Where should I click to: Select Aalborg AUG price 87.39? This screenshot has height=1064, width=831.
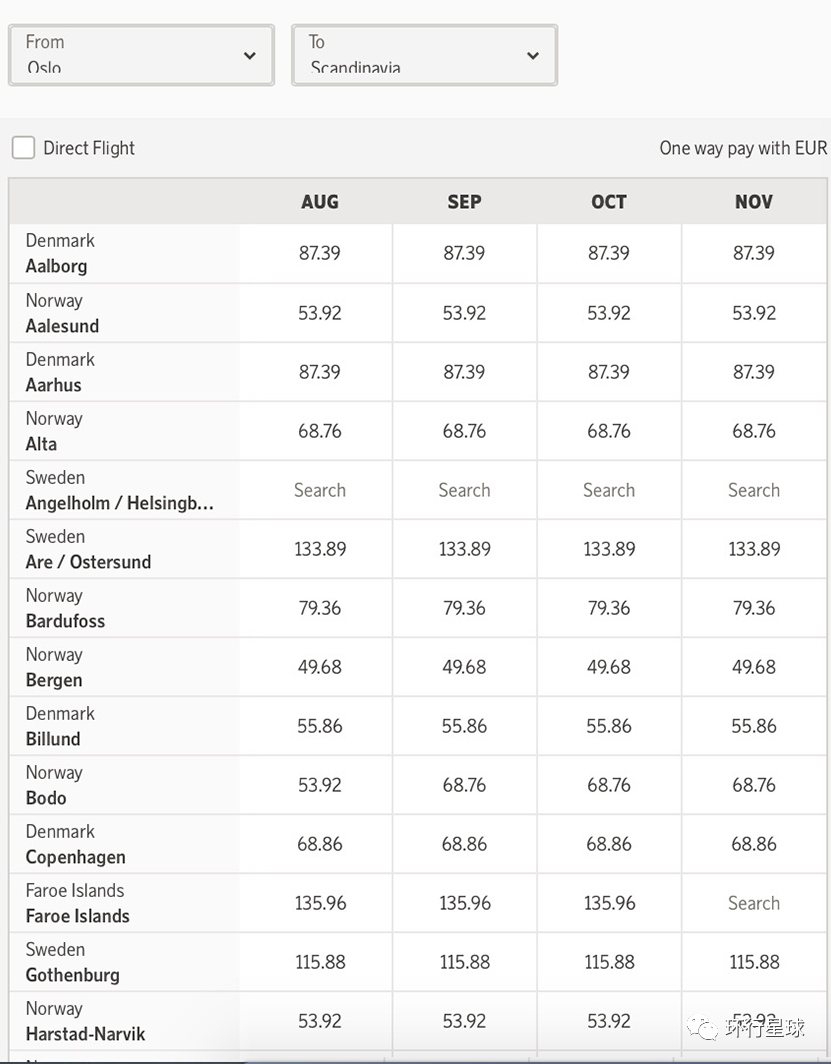[320, 253]
